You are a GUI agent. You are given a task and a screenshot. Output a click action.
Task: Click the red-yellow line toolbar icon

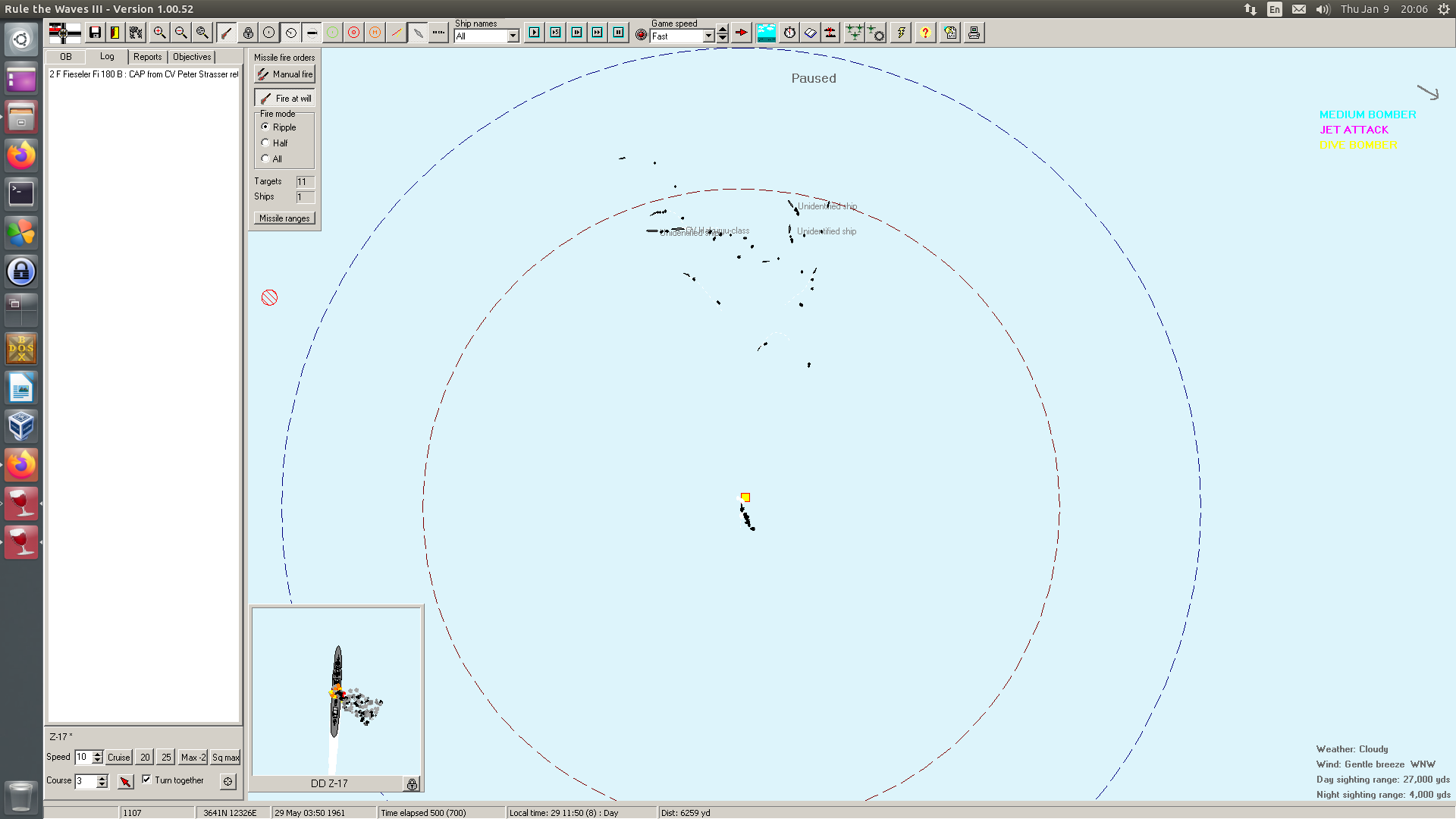(397, 33)
